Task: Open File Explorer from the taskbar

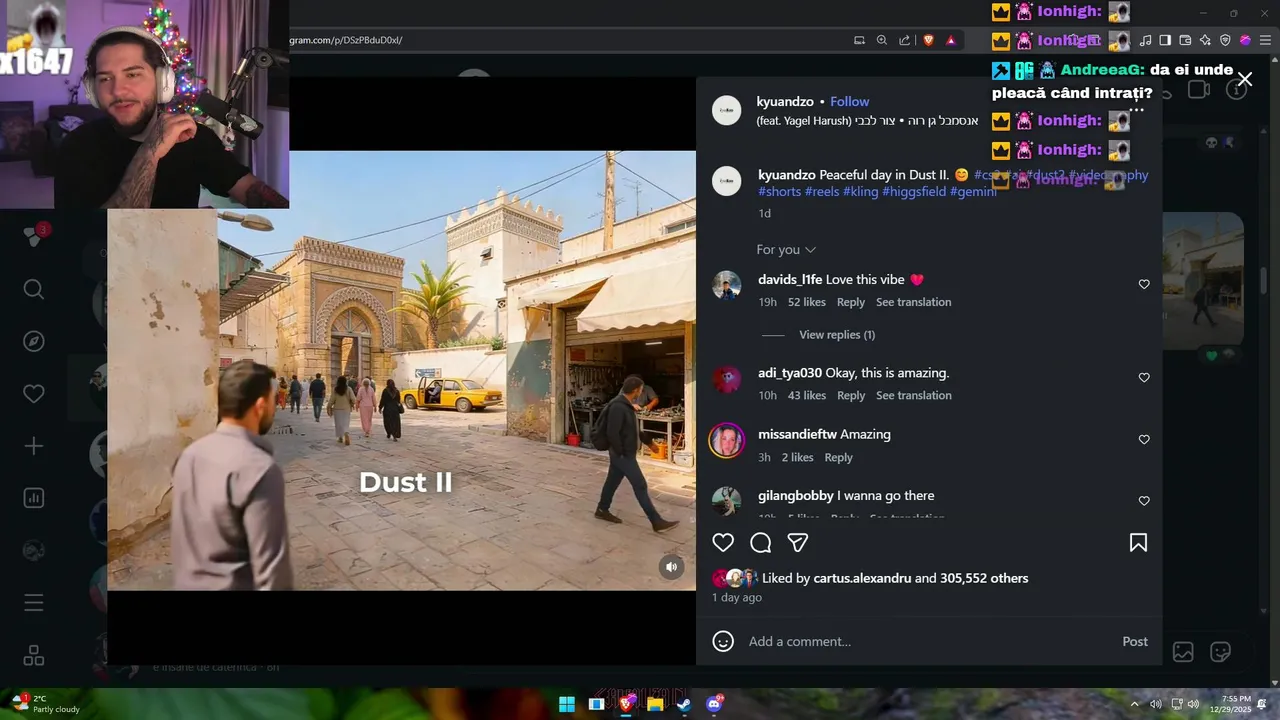Action: coord(655,704)
